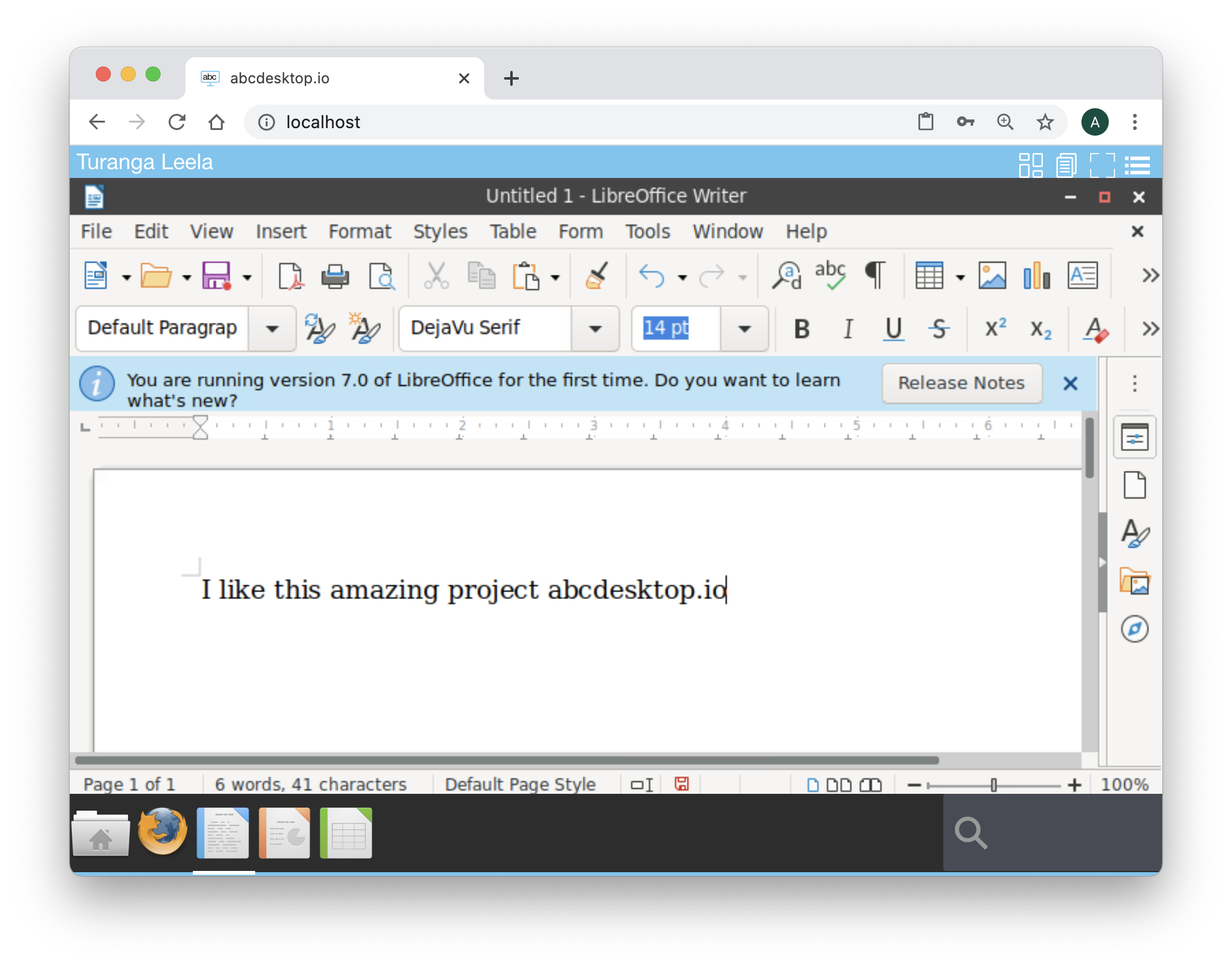Screen dimensions: 1232x968
Task: Open the Format menu
Action: point(360,231)
